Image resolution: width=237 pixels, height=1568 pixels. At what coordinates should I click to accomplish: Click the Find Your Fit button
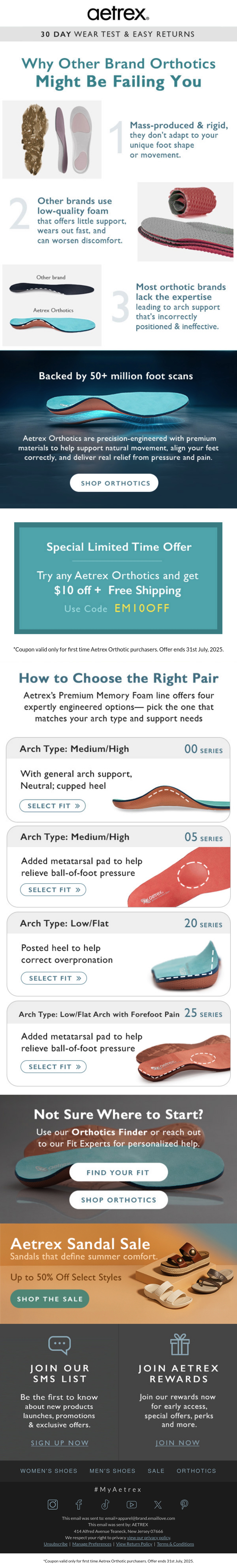pos(118,1172)
